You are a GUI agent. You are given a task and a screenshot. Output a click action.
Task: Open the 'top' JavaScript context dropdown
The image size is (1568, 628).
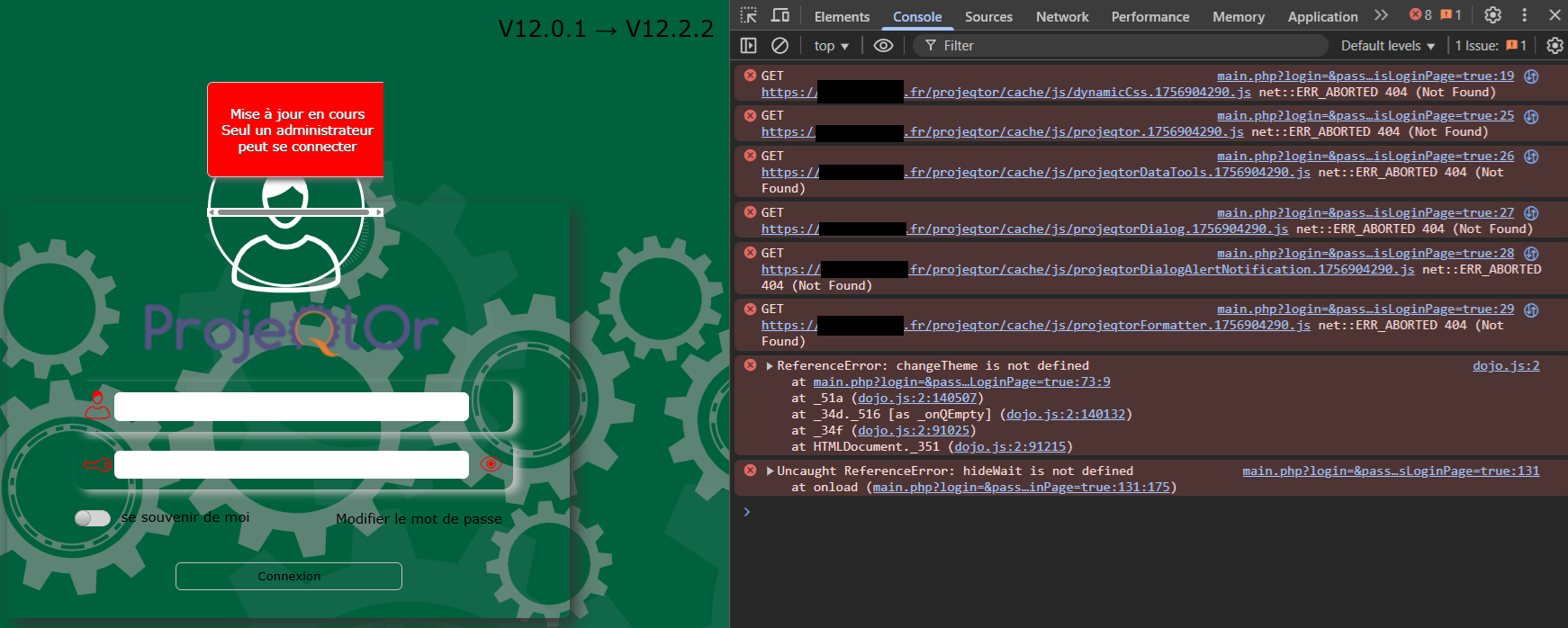pyautogui.click(x=831, y=46)
